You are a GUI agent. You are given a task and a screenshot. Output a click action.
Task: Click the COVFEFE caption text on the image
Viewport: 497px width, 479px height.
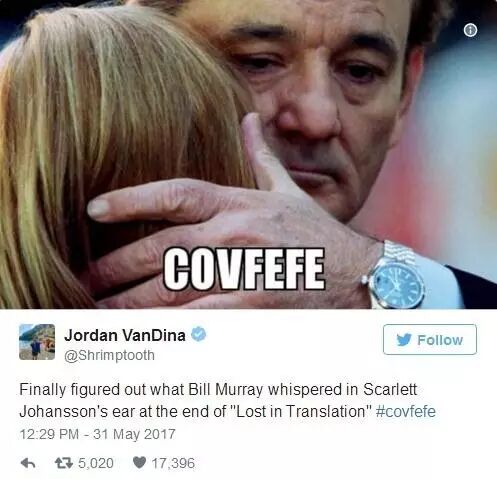244,269
